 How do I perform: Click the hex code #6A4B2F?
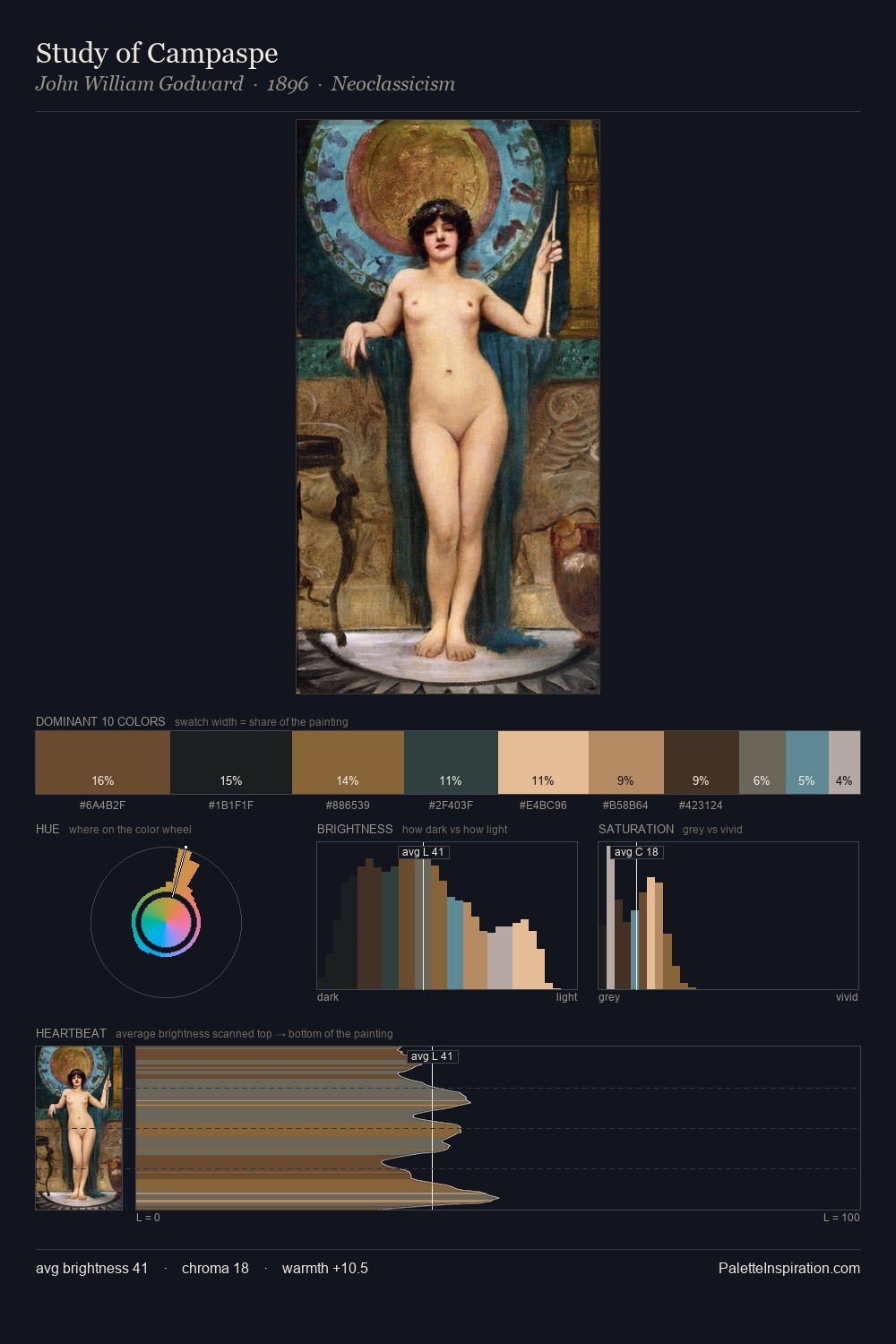pos(103,806)
